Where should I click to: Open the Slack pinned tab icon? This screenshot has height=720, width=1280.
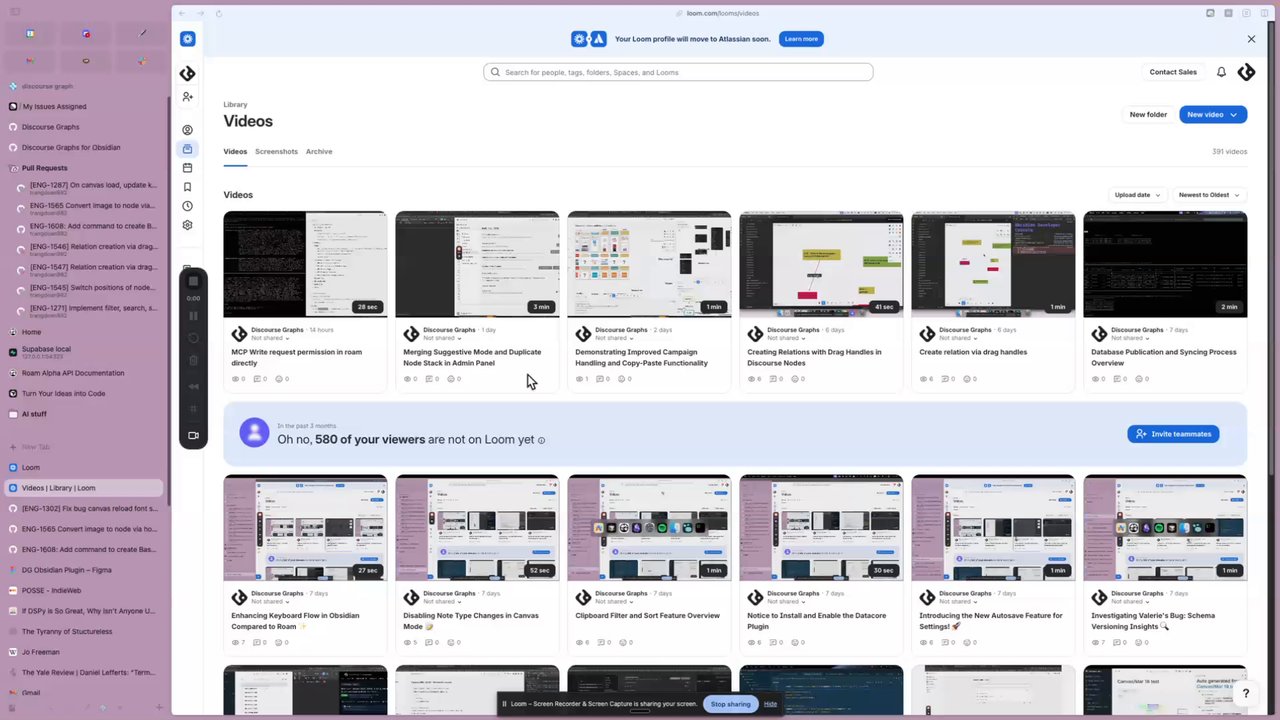(x=142, y=60)
